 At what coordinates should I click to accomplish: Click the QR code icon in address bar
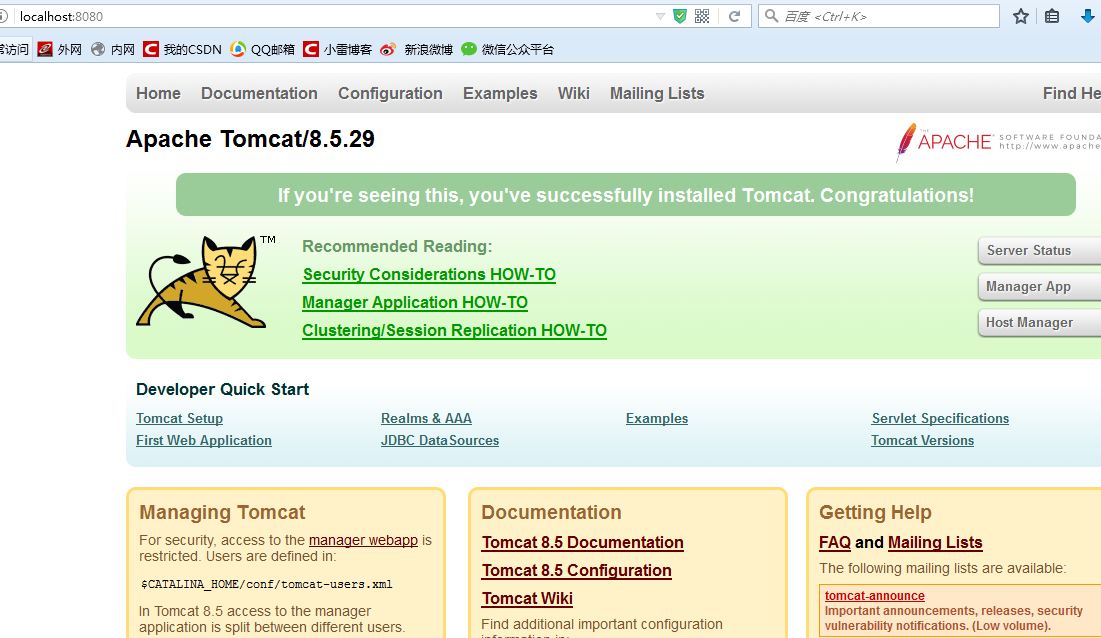pos(701,16)
